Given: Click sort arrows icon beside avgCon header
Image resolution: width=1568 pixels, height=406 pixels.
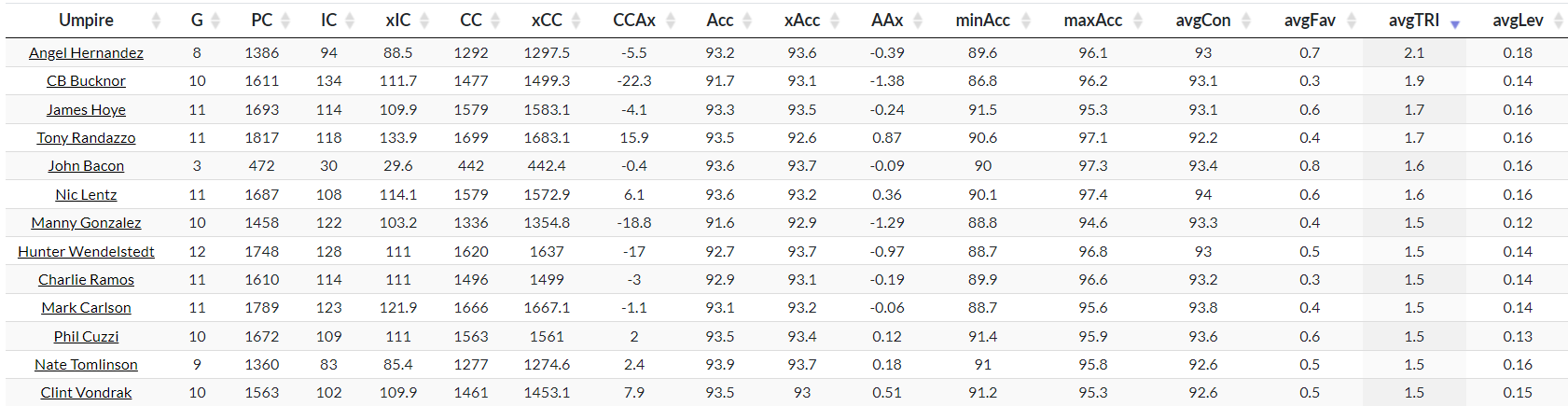Looking at the screenshot, I should [x=1244, y=21].
